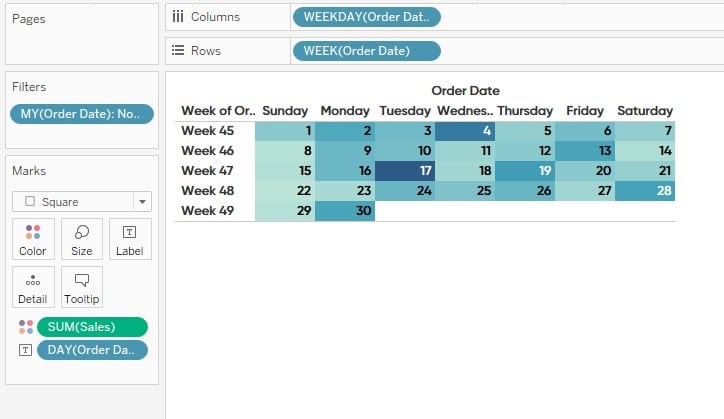
Task: Click the Wednesday column header
Action: [x=465, y=111]
